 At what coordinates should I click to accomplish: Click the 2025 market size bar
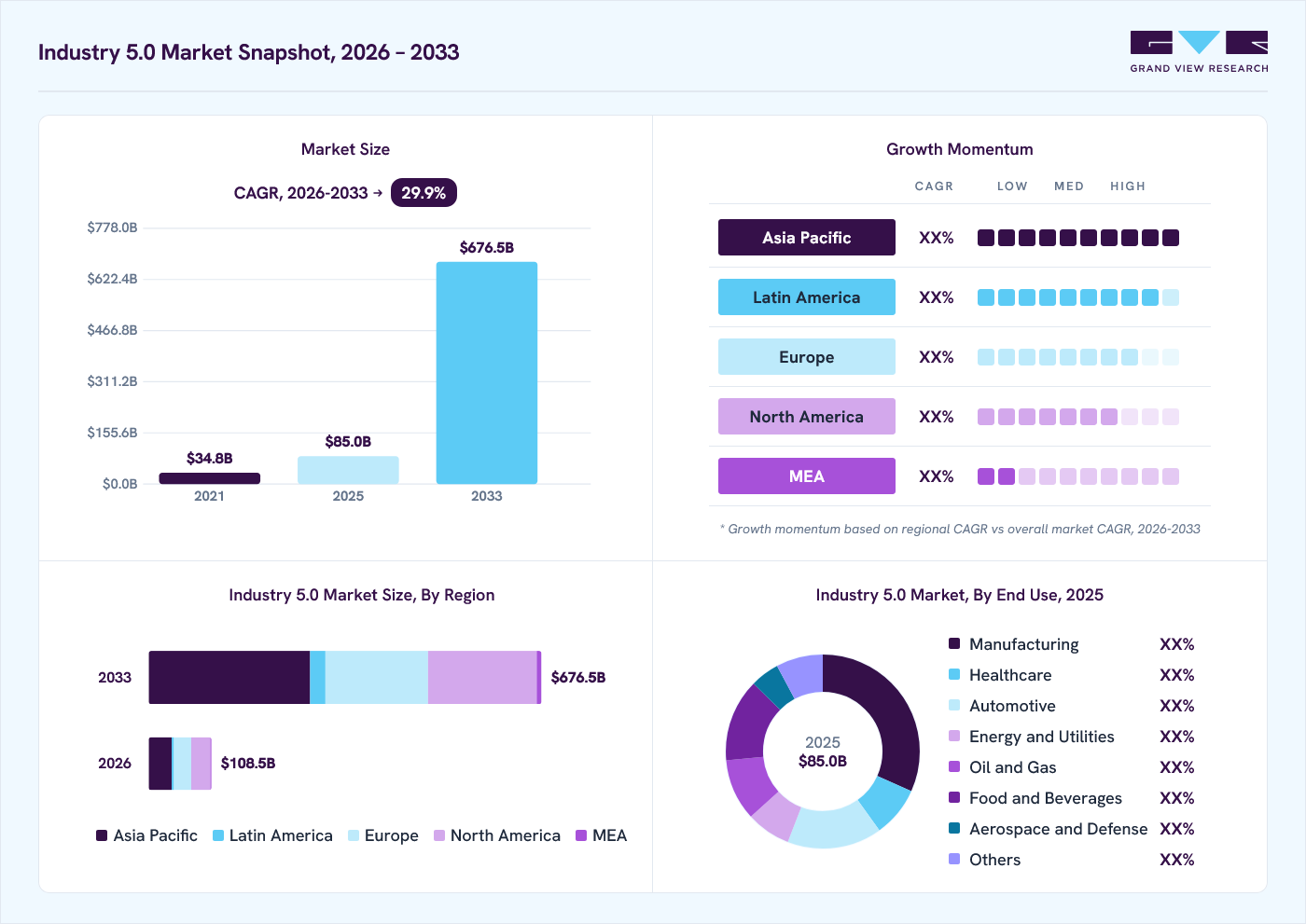(x=348, y=470)
